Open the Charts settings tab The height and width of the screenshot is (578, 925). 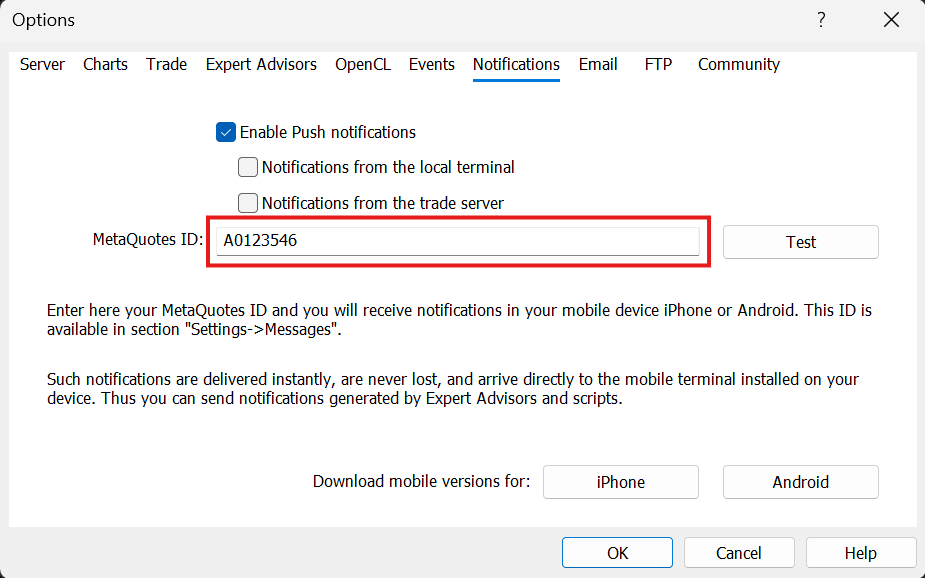[105, 64]
